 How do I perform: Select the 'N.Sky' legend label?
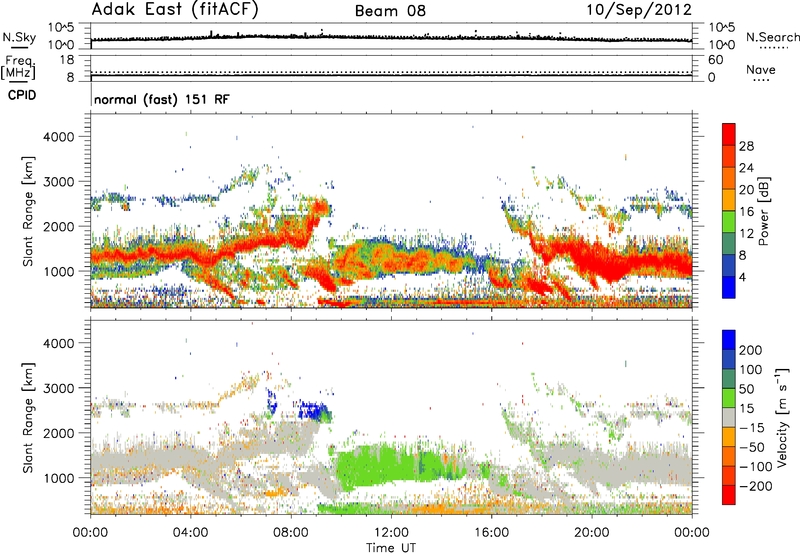(x=19, y=37)
